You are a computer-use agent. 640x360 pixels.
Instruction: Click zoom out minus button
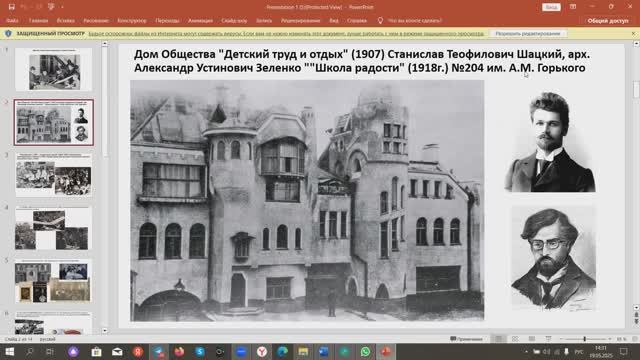click(561, 339)
